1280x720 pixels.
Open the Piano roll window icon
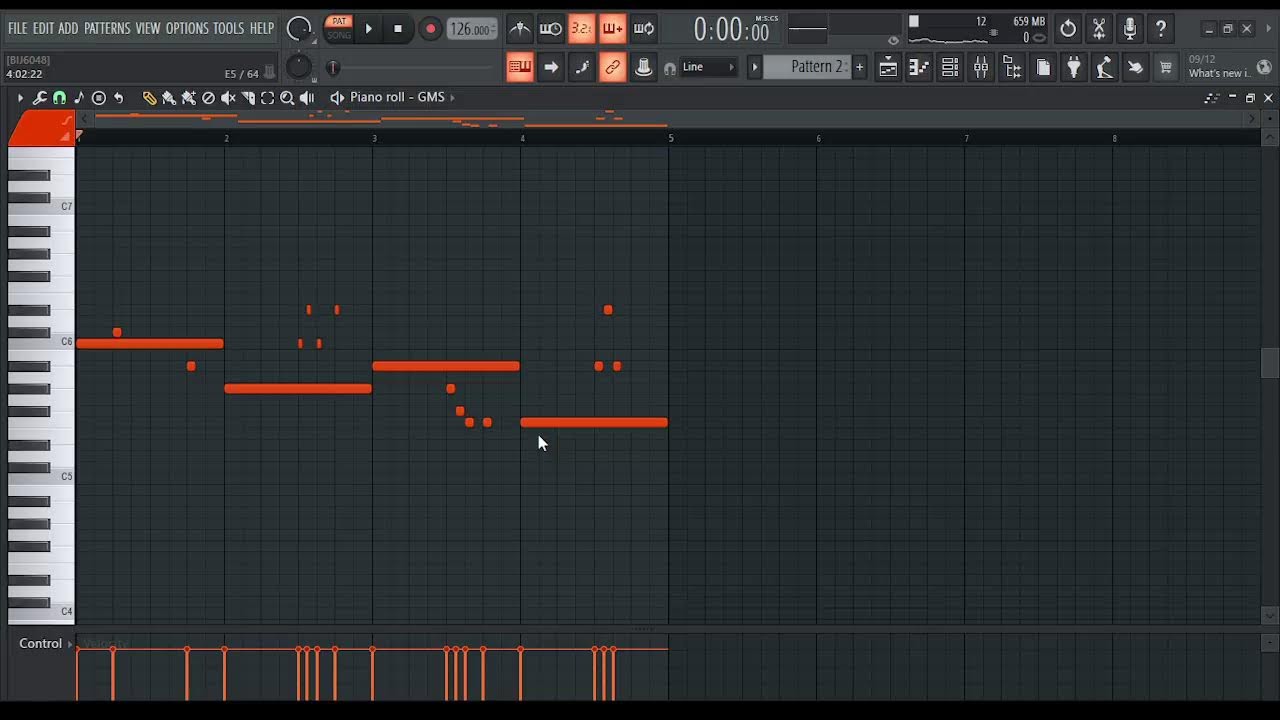[x=918, y=67]
